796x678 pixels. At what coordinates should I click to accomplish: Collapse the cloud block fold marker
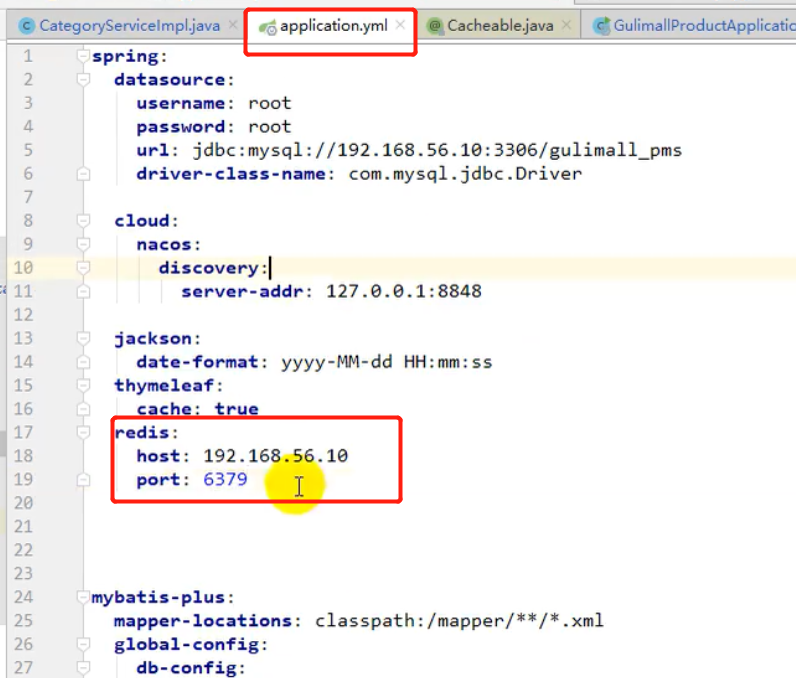[83, 220]
